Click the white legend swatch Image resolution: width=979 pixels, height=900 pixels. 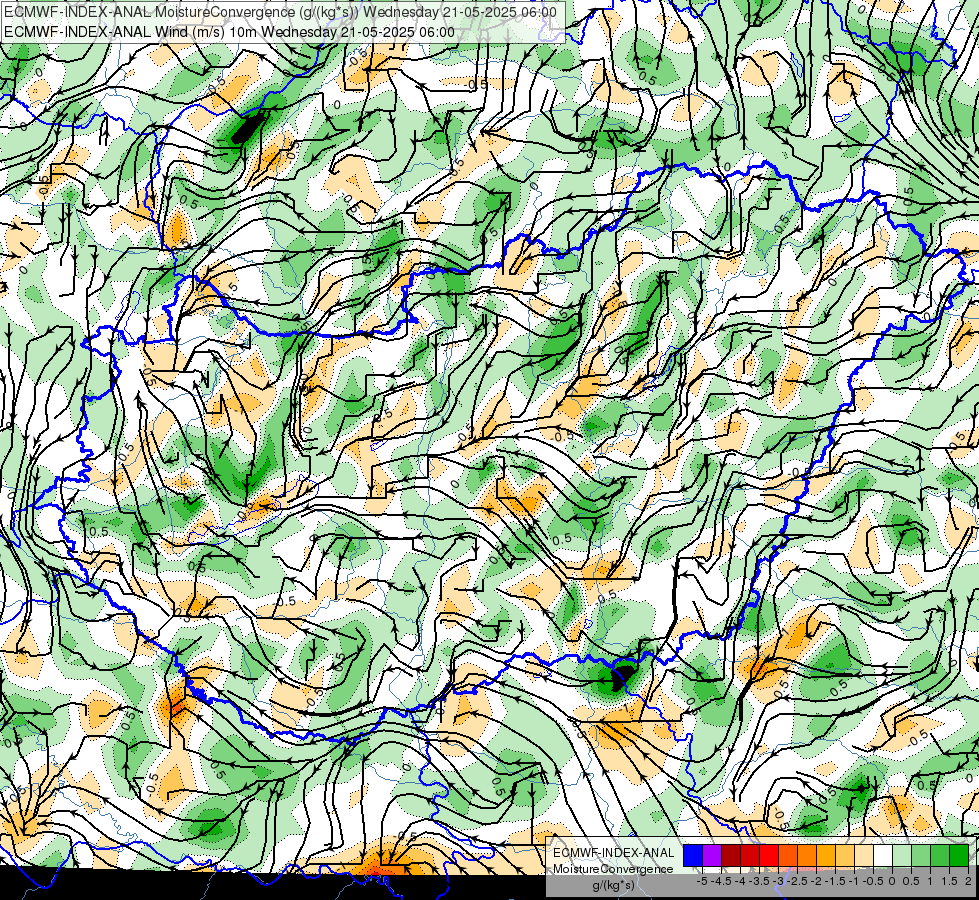pos(883,855)
